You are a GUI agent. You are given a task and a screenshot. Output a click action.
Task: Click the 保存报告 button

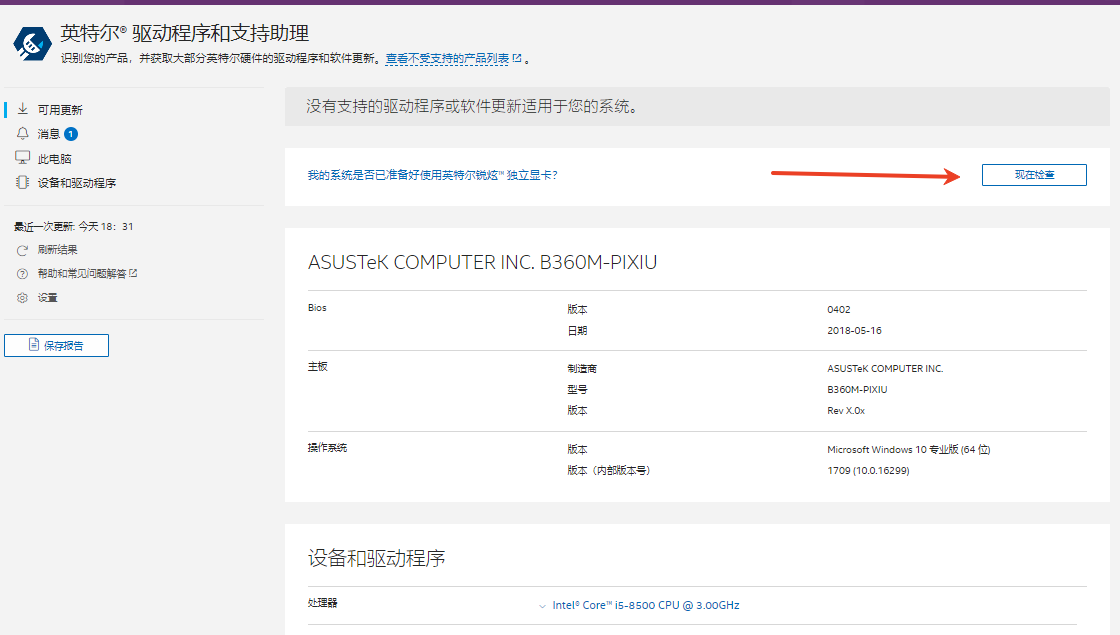(x=56, y=344)
